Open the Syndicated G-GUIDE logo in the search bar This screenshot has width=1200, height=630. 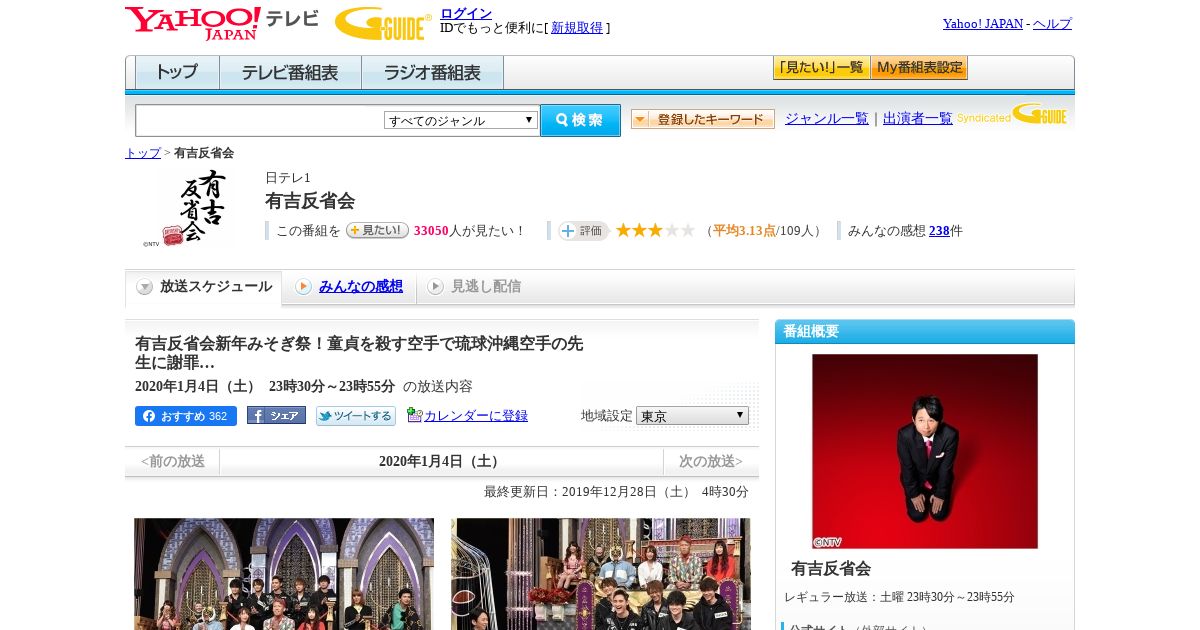tap(1012, 114)
